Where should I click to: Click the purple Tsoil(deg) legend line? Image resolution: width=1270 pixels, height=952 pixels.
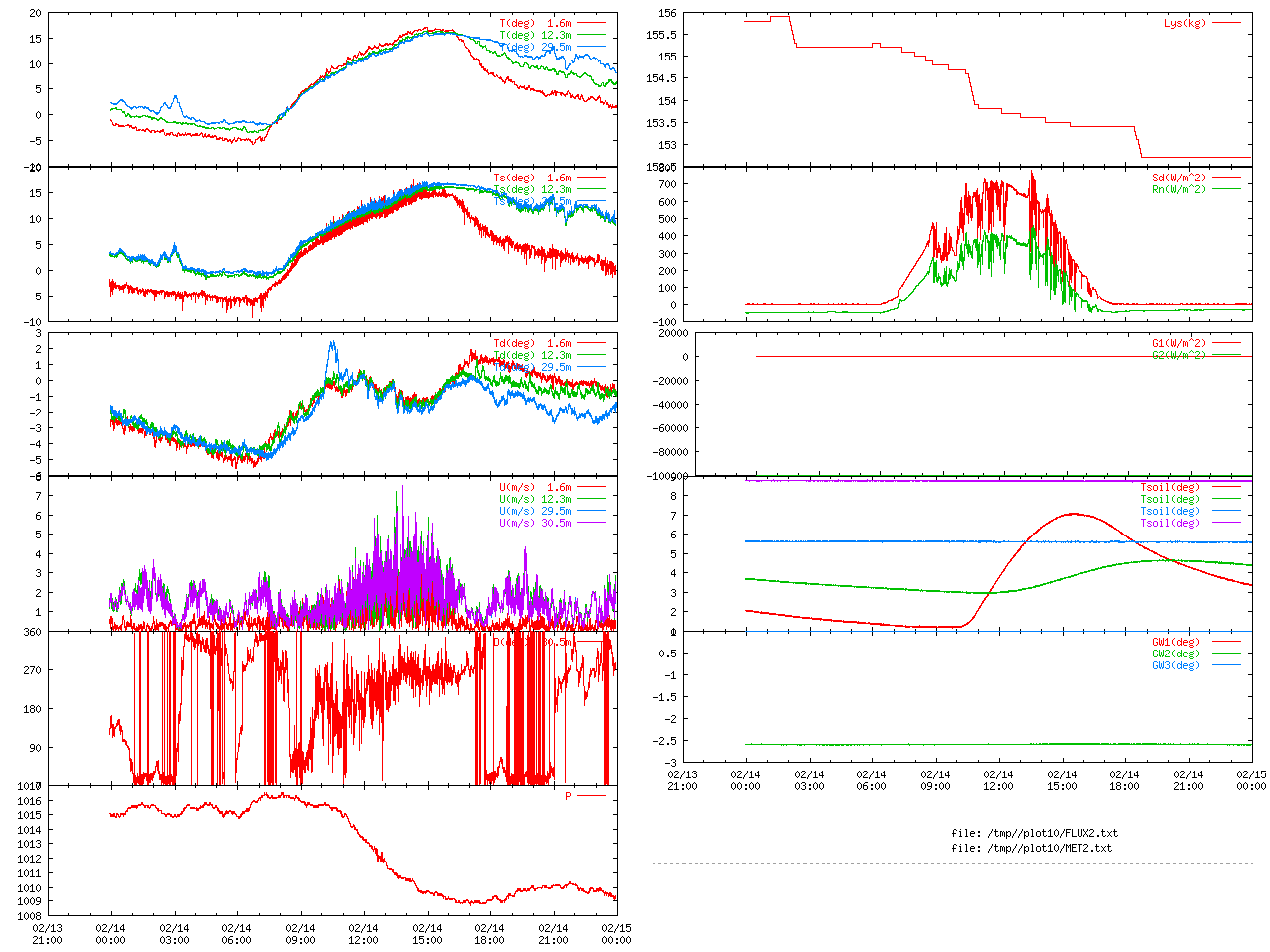1226,523
